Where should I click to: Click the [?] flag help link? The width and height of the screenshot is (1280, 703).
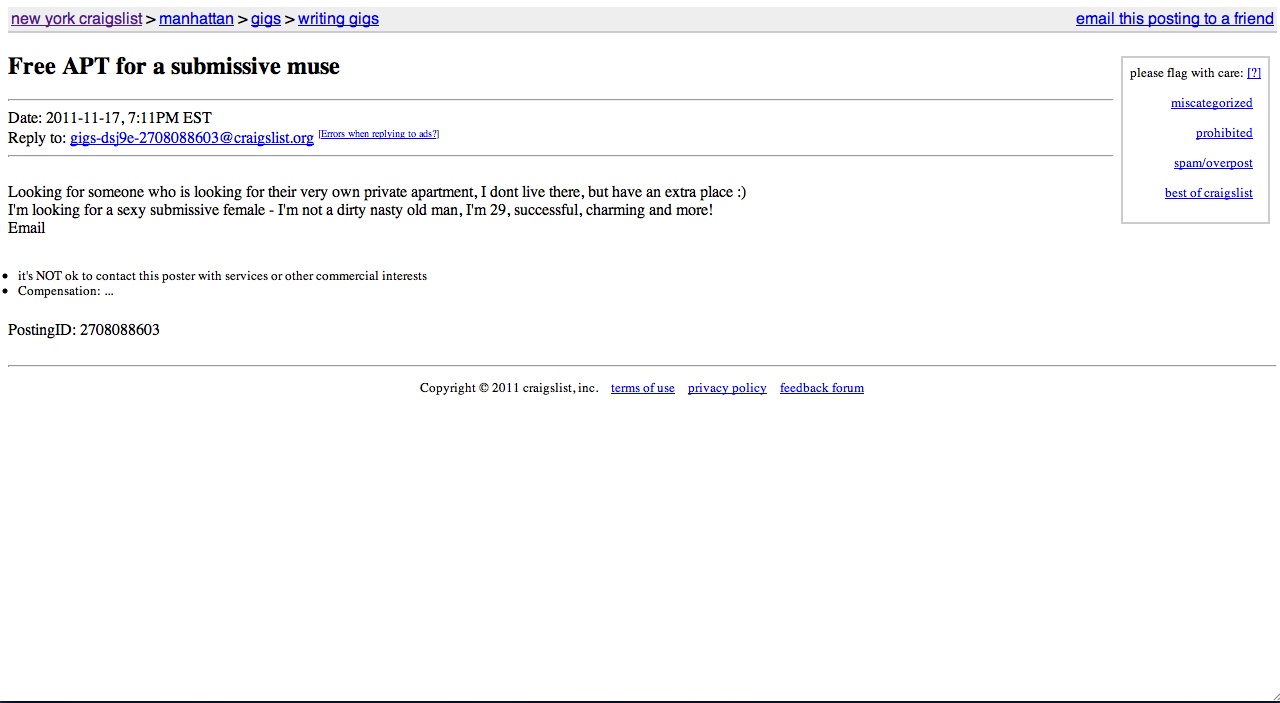coord(1253,73)
